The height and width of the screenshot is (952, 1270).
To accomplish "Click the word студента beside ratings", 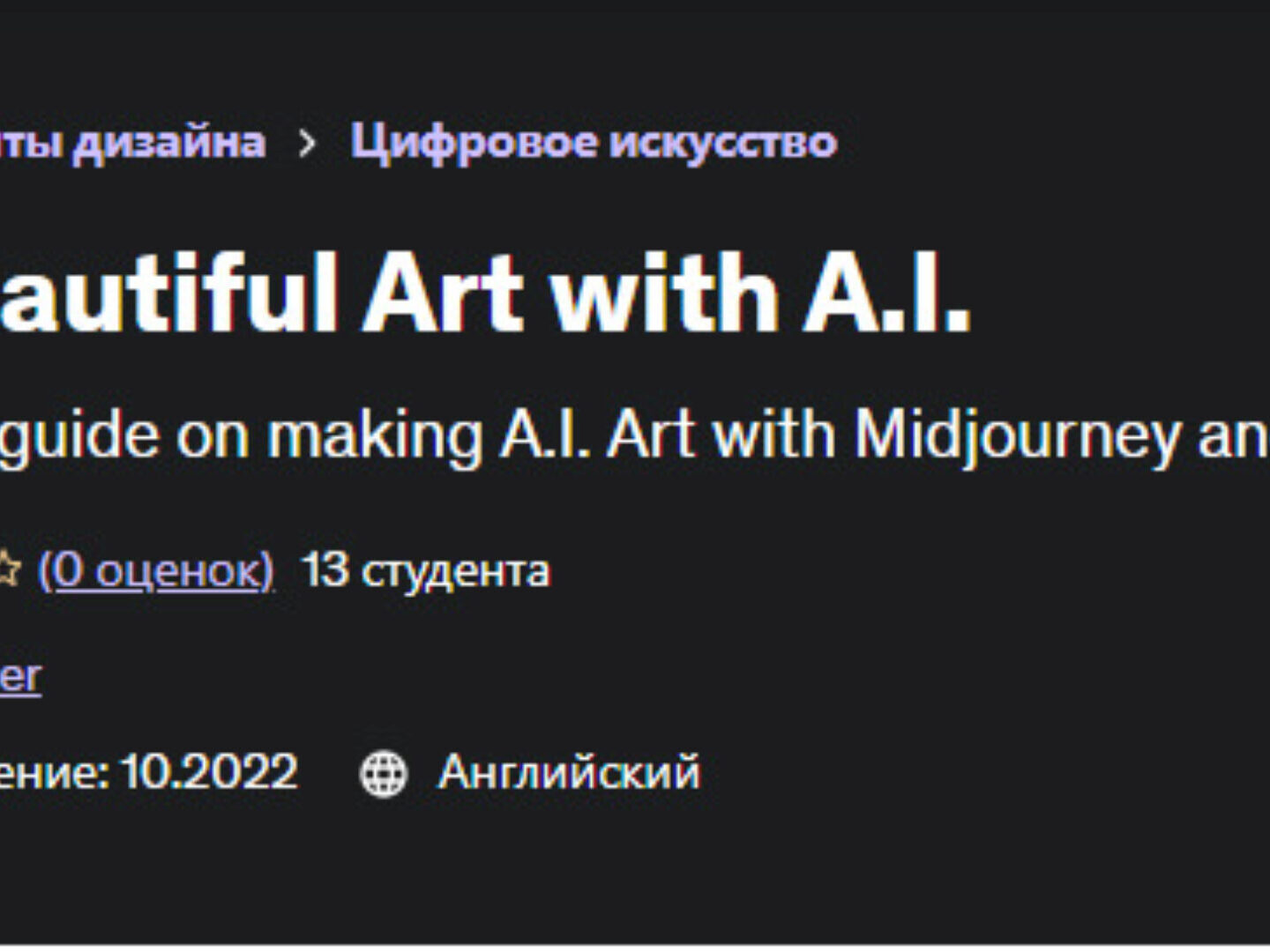I will click(x=456, y=571).
